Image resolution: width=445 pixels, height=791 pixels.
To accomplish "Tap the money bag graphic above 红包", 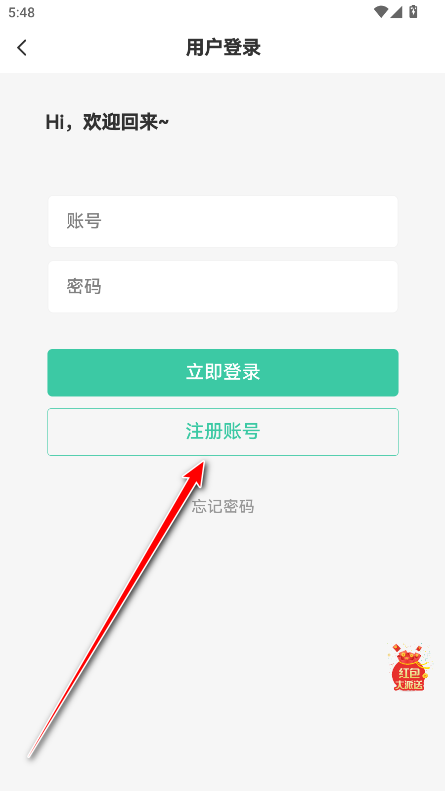I will click(x=409, y=655).
